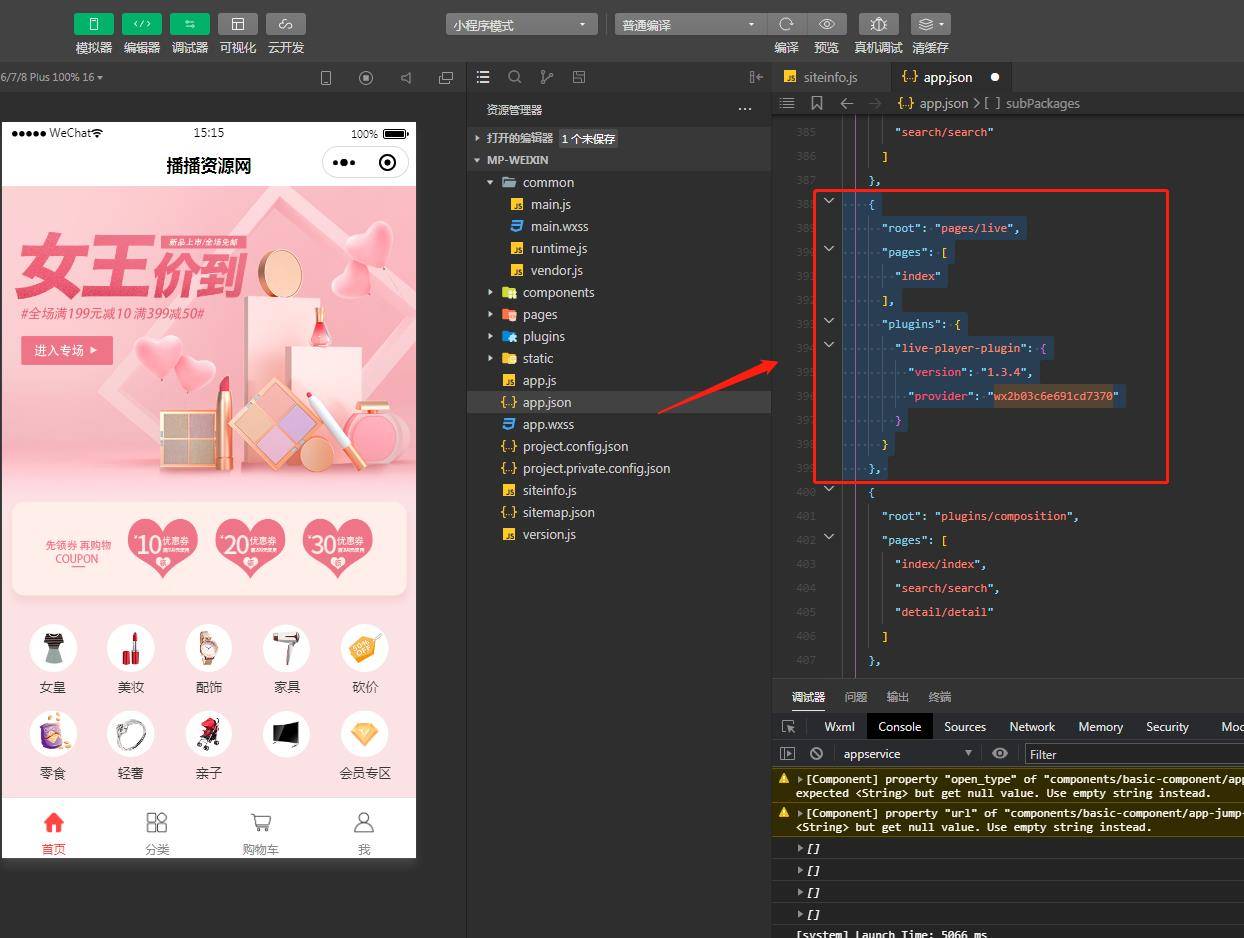The image size is (1244, 938).
Task: Switch to the 问题 panel tab
Action: (855, 697)
